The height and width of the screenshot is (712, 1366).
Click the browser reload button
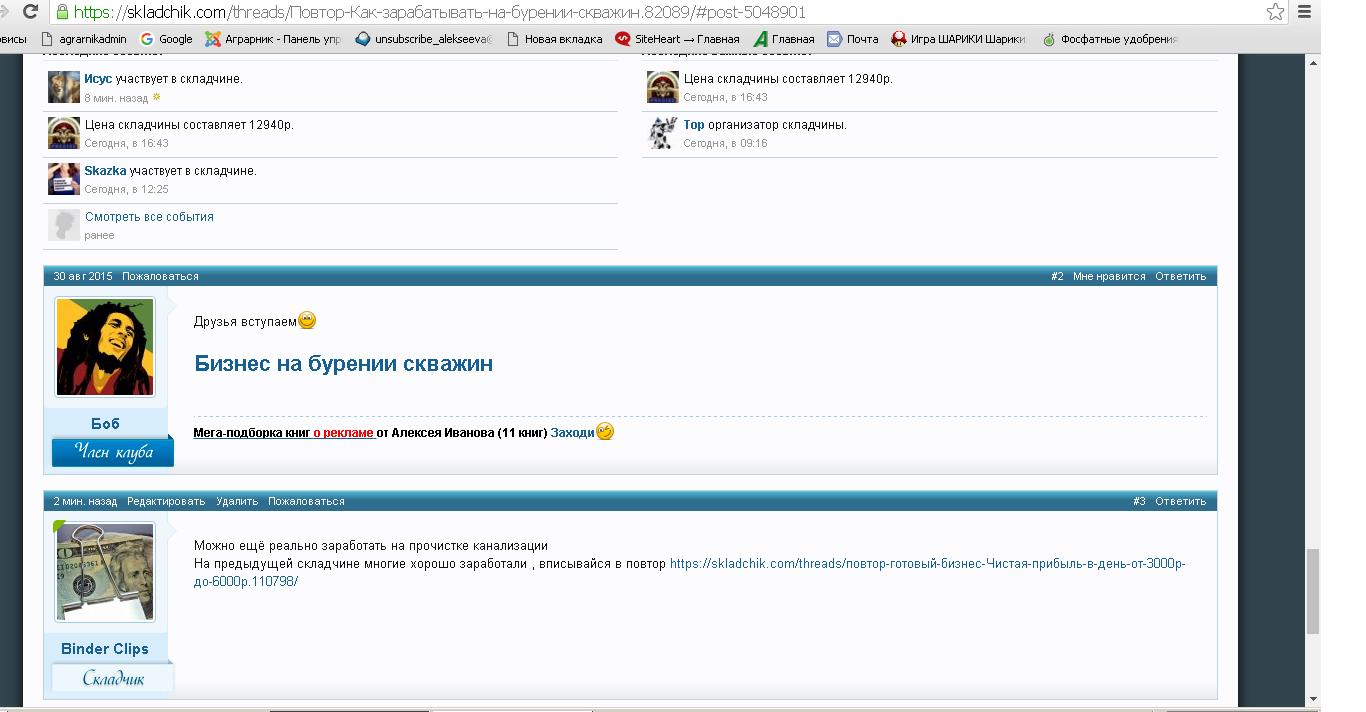tap(30, 12)
